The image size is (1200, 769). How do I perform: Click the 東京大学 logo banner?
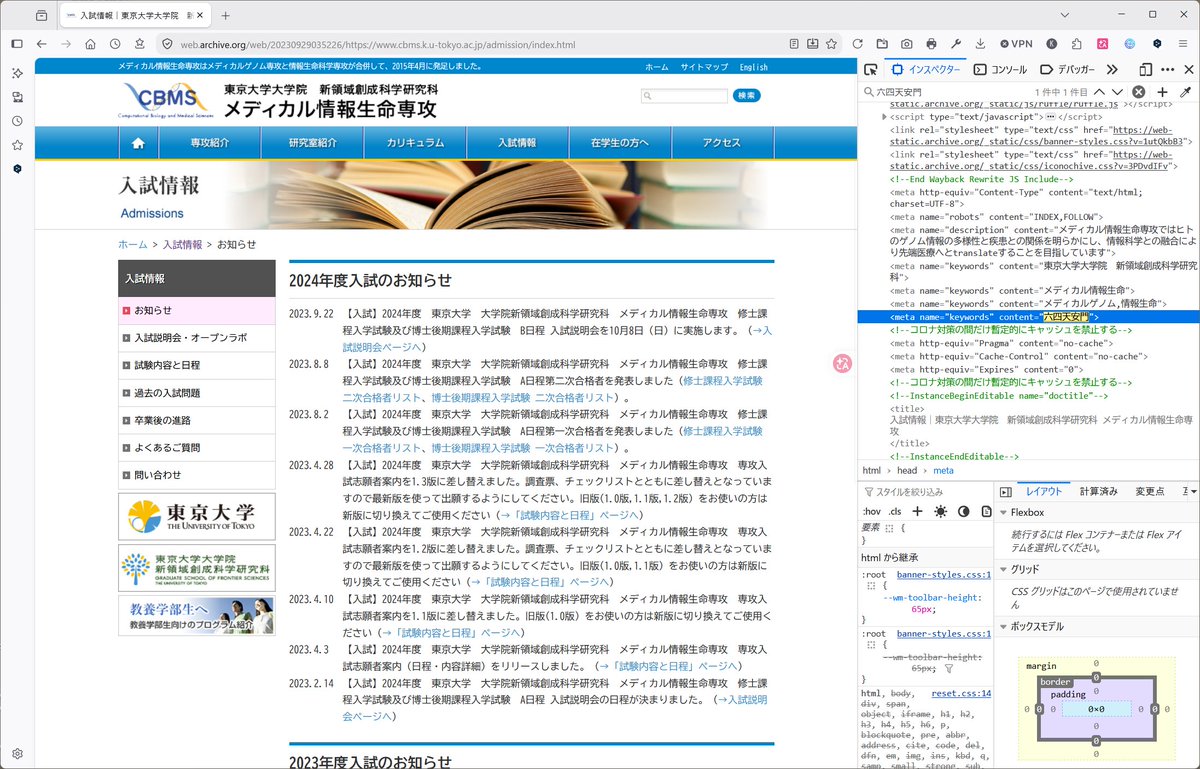[196, 516]
